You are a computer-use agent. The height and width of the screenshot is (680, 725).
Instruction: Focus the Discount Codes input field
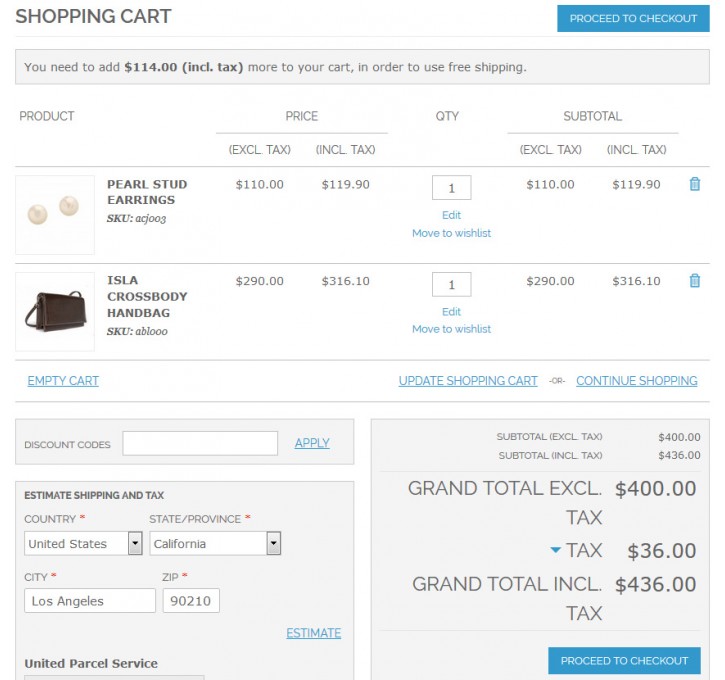click(200, 443)
